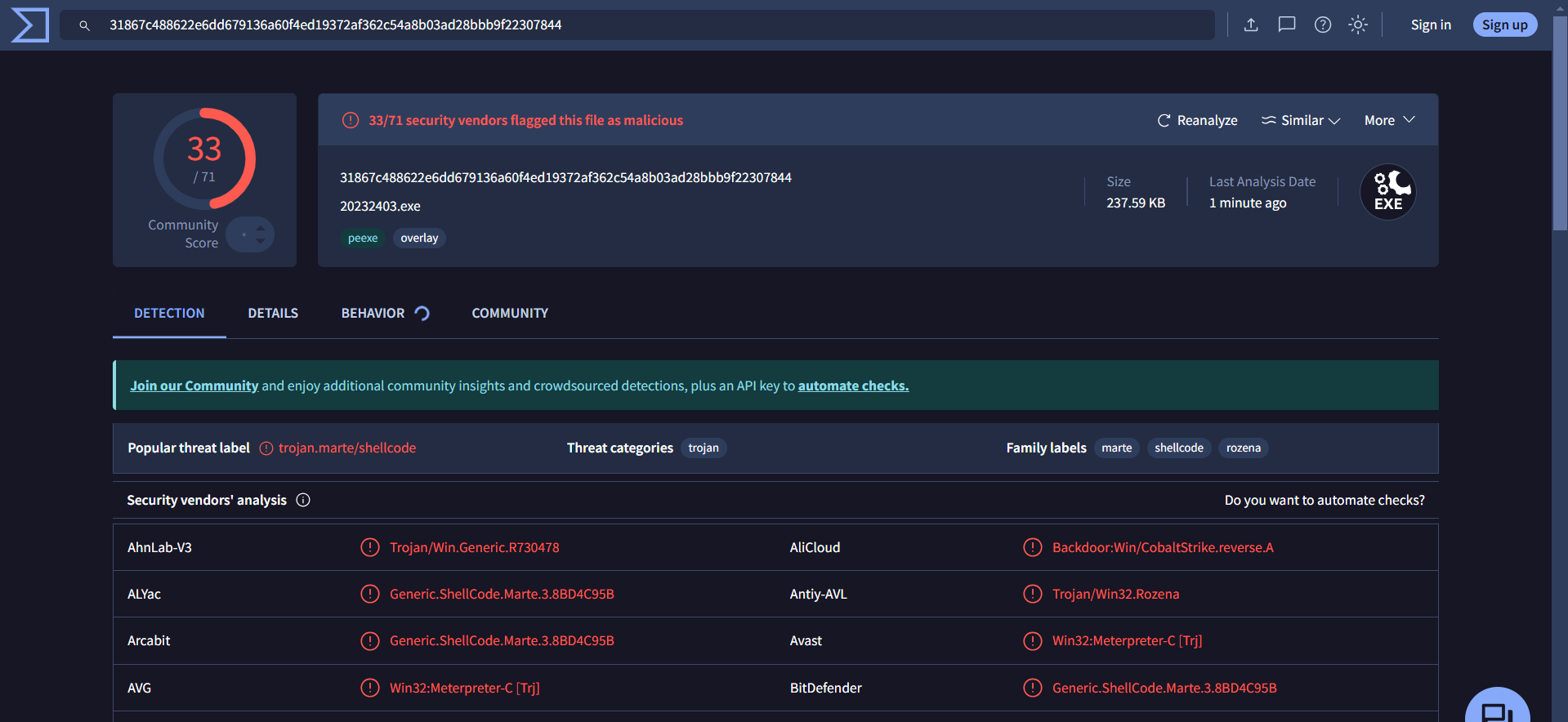This screenshot has width=1568, height=722.
Task: Click the Antiy-AVL detection alert icon
Action: tap(1033, 594)
